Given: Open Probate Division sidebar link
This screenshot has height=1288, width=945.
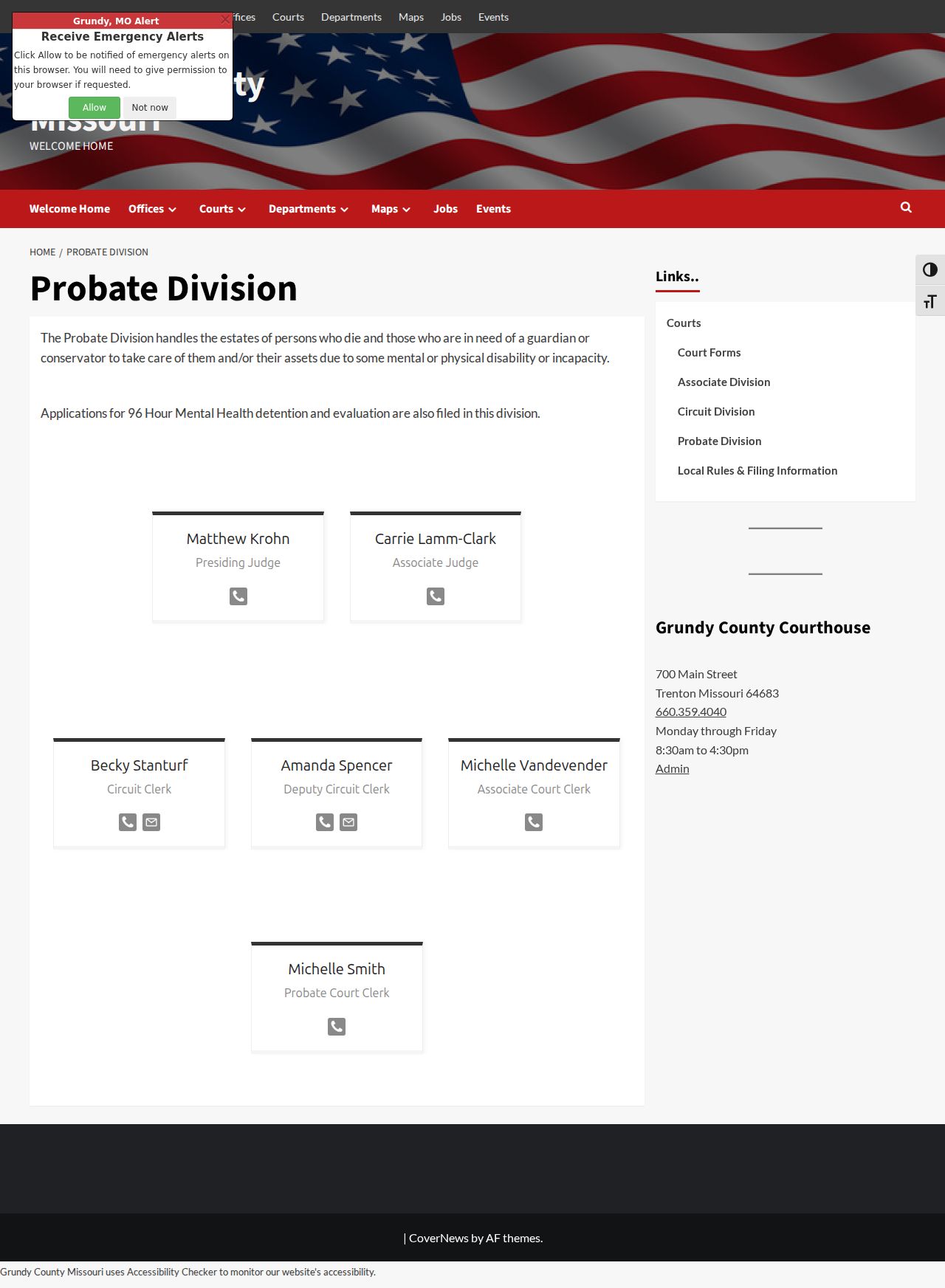Looking at the screenshot, I should coord(719,441).
